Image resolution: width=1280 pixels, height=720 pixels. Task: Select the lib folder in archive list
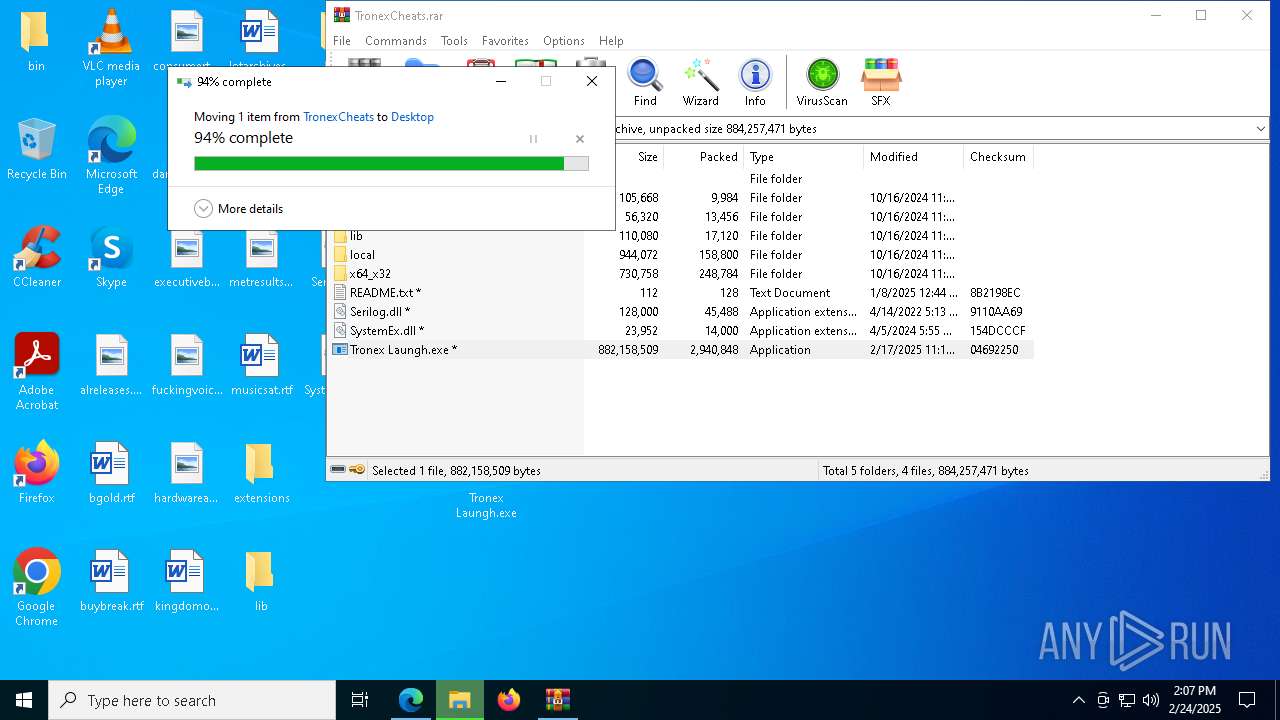356,236
